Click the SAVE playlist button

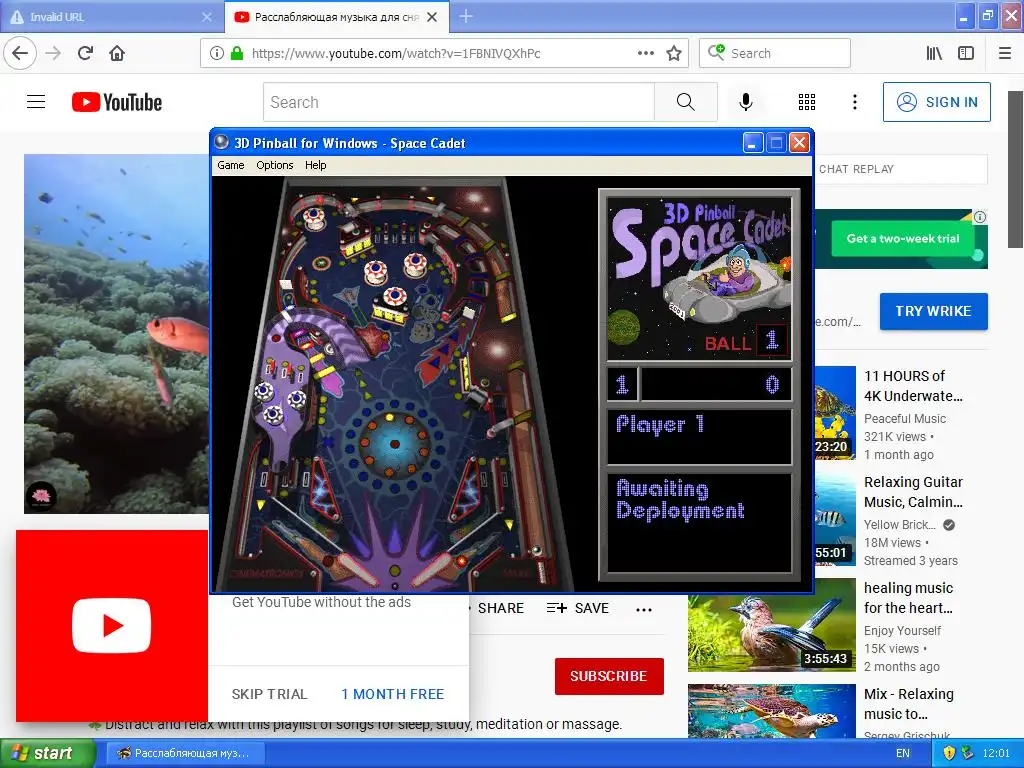click(577, 608)
